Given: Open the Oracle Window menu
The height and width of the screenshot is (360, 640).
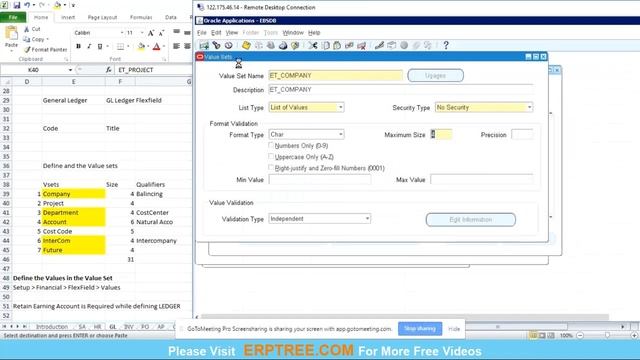Looking at the screenshot, I should pos(293,33).
